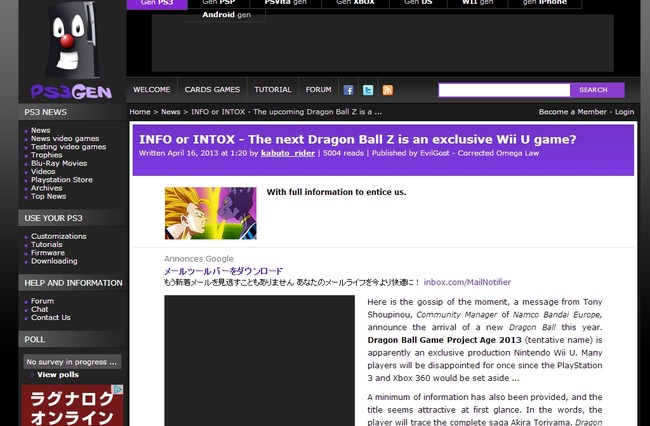Click the article title heading
The image size is (650, 426).
pos(357,139)
